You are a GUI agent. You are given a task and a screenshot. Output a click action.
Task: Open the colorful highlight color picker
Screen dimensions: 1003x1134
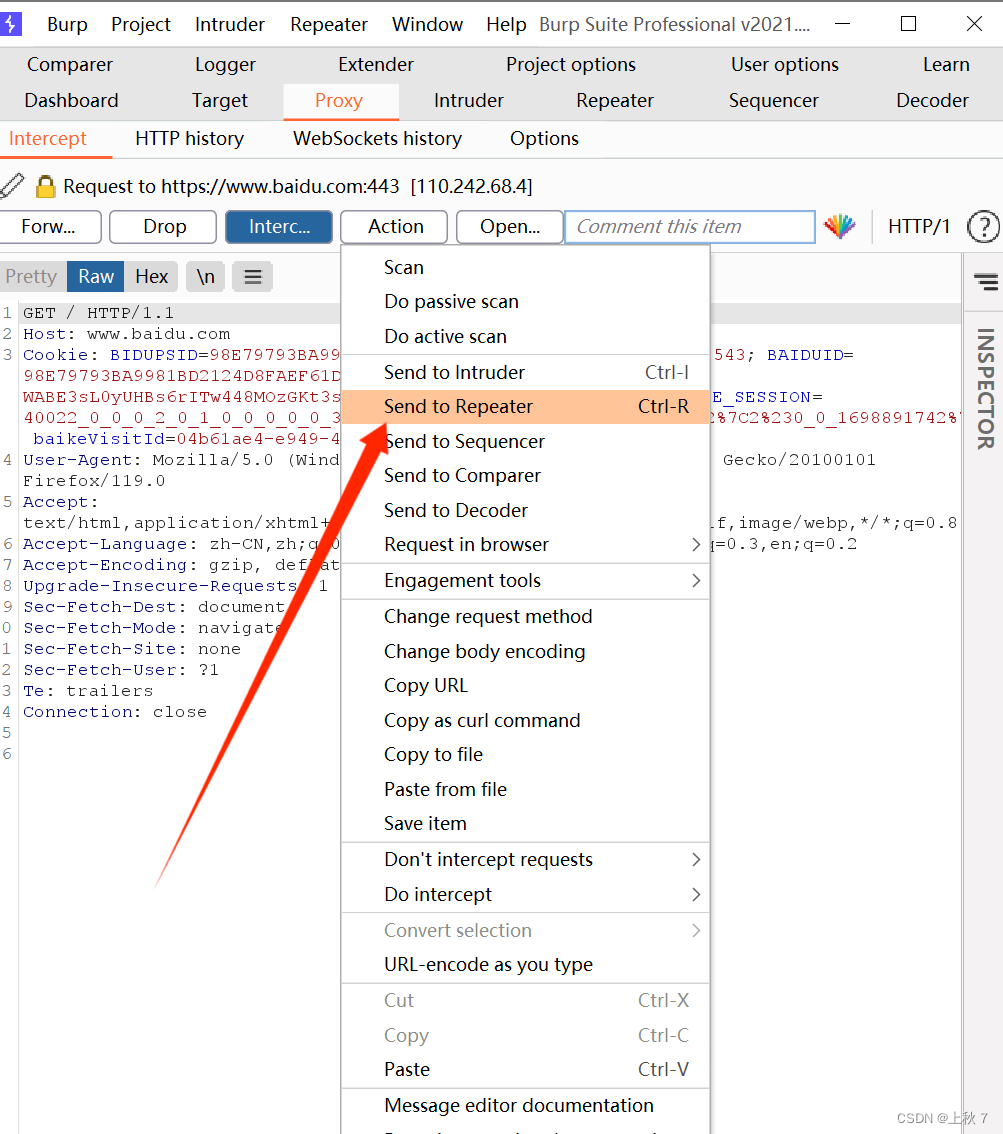click(840, 227)
